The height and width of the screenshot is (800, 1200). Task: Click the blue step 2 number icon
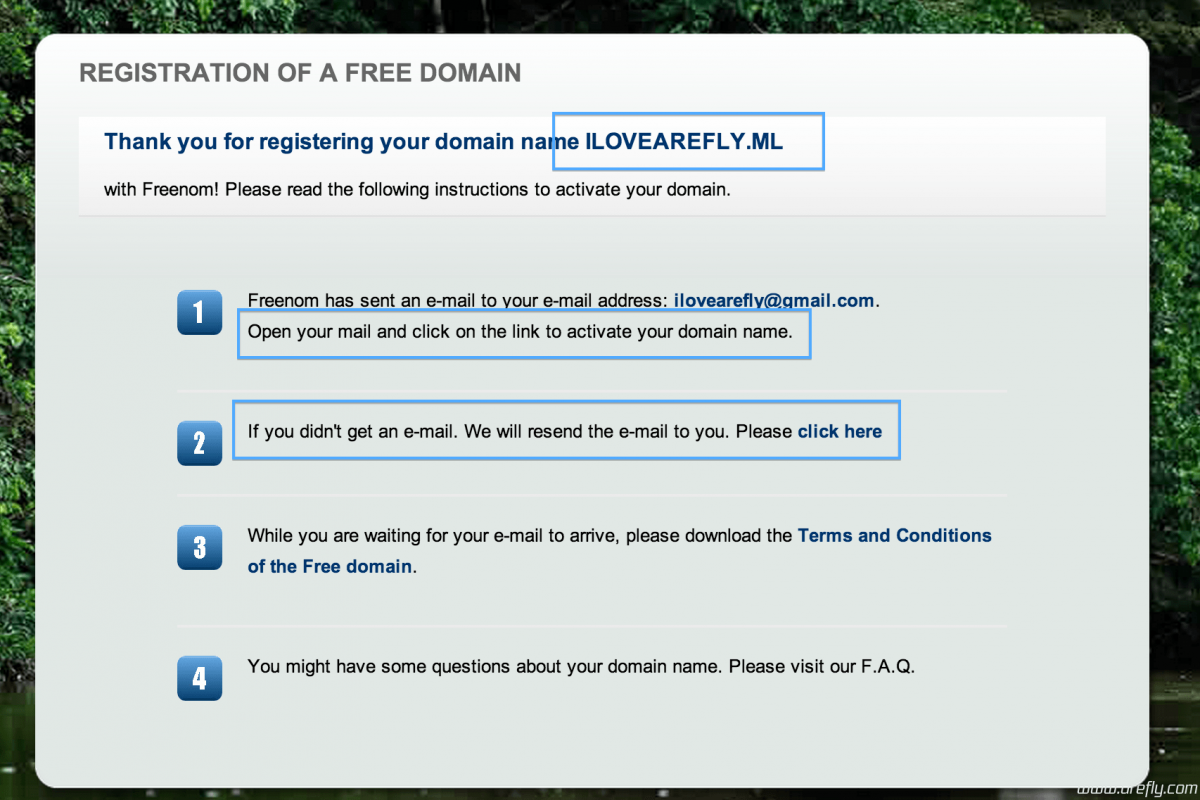coord(199,442)
